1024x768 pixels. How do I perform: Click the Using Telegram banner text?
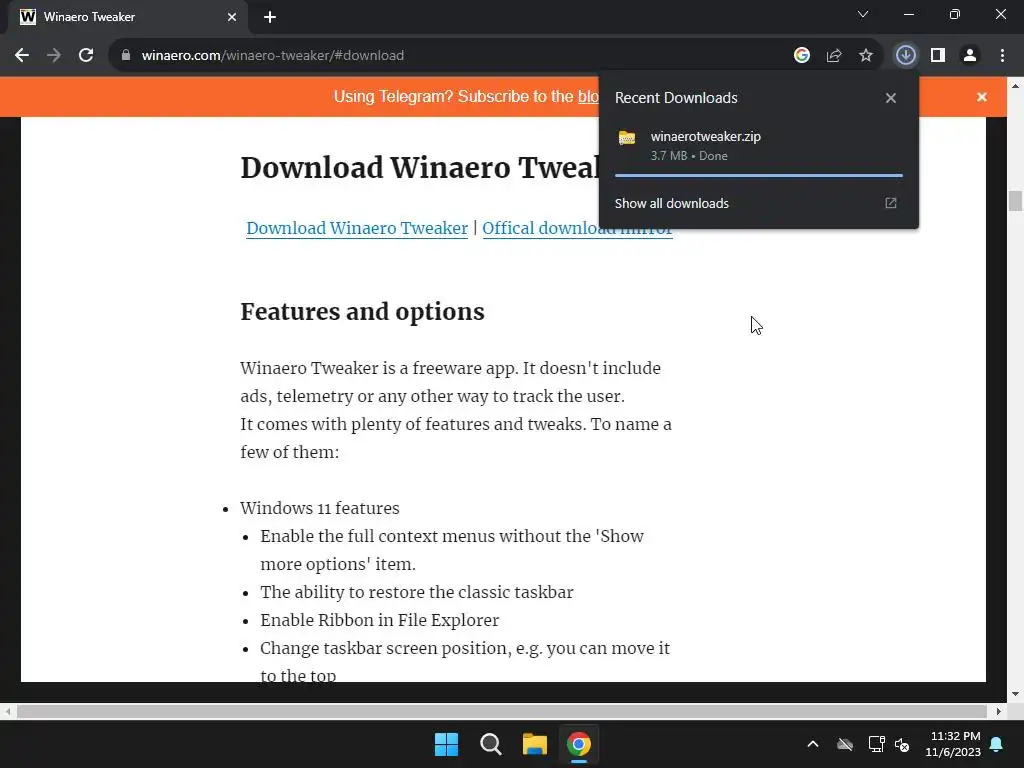click(x=466, y=97)
